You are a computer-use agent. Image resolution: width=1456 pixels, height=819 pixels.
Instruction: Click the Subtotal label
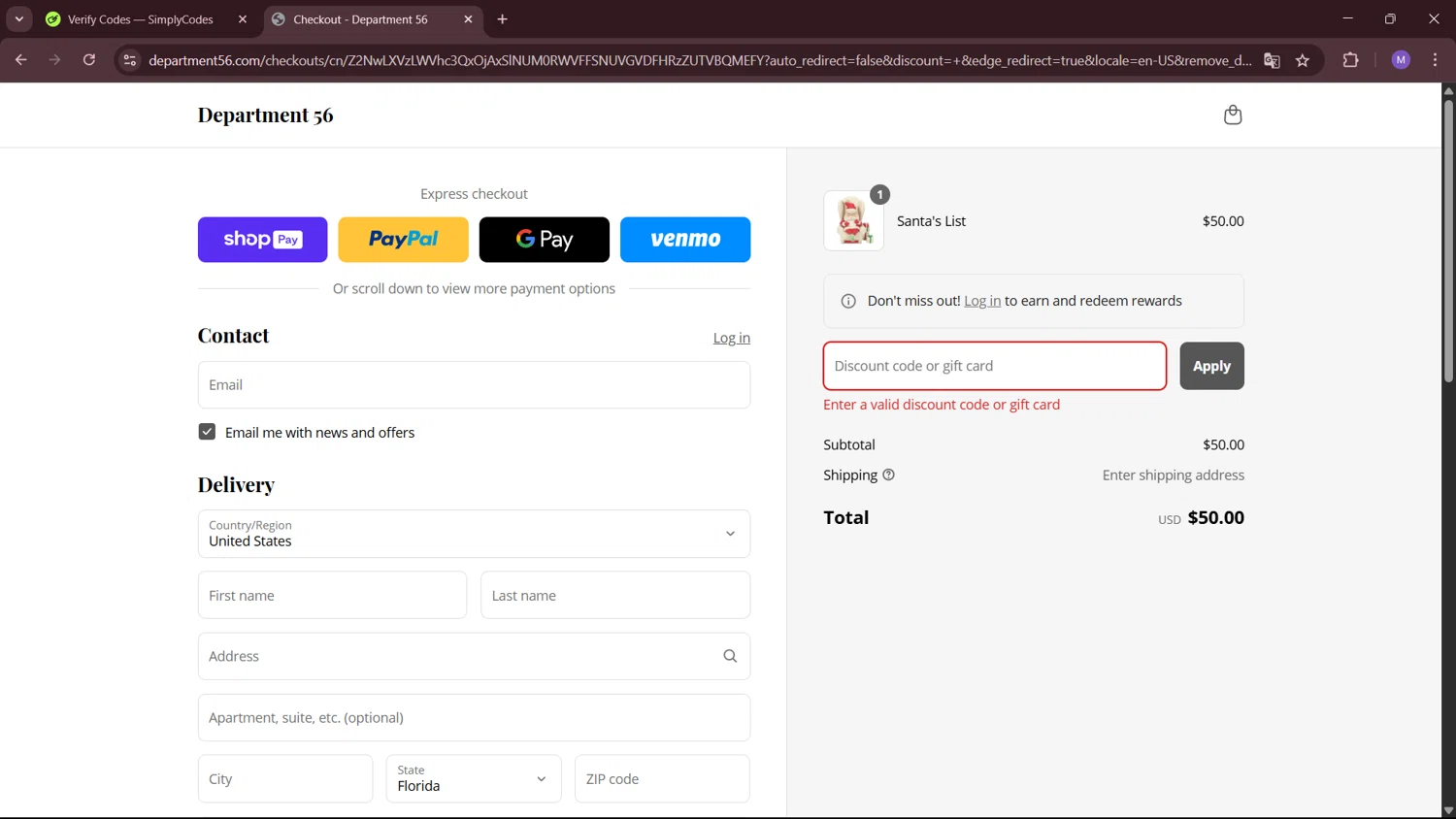tap(849, 444)
